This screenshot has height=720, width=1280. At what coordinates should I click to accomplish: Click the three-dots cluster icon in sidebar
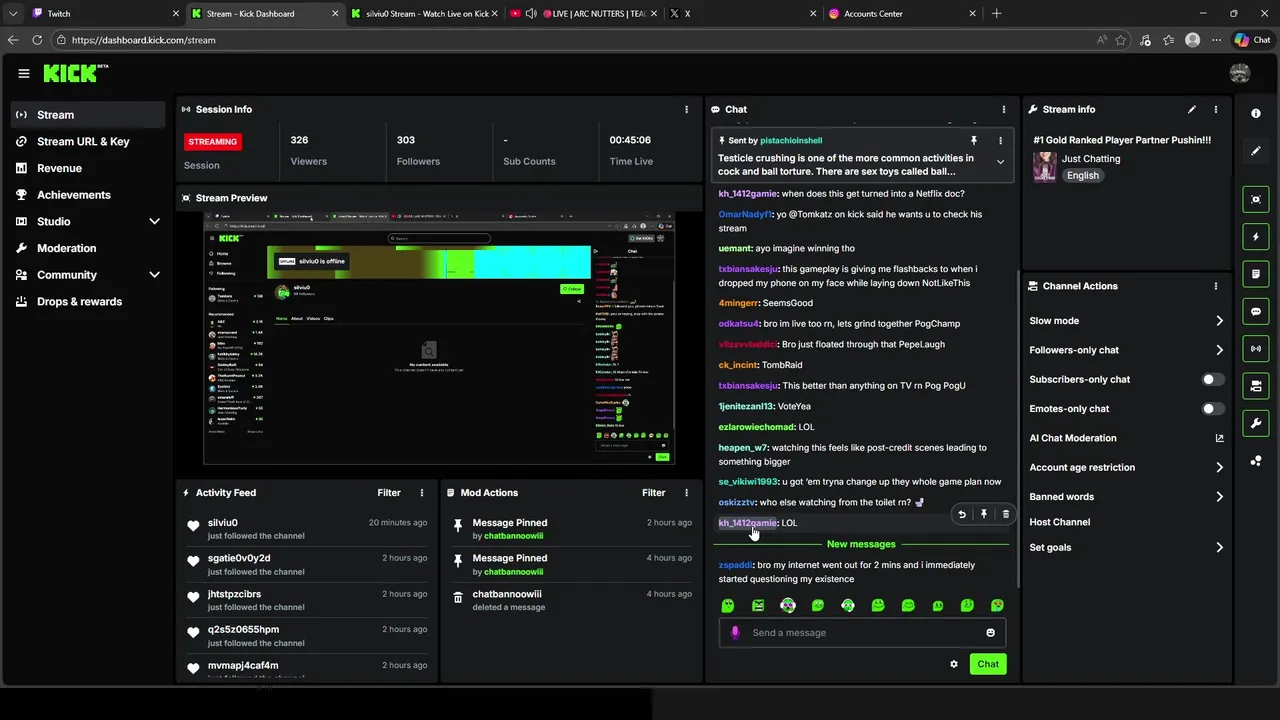tap(1256, 461)
